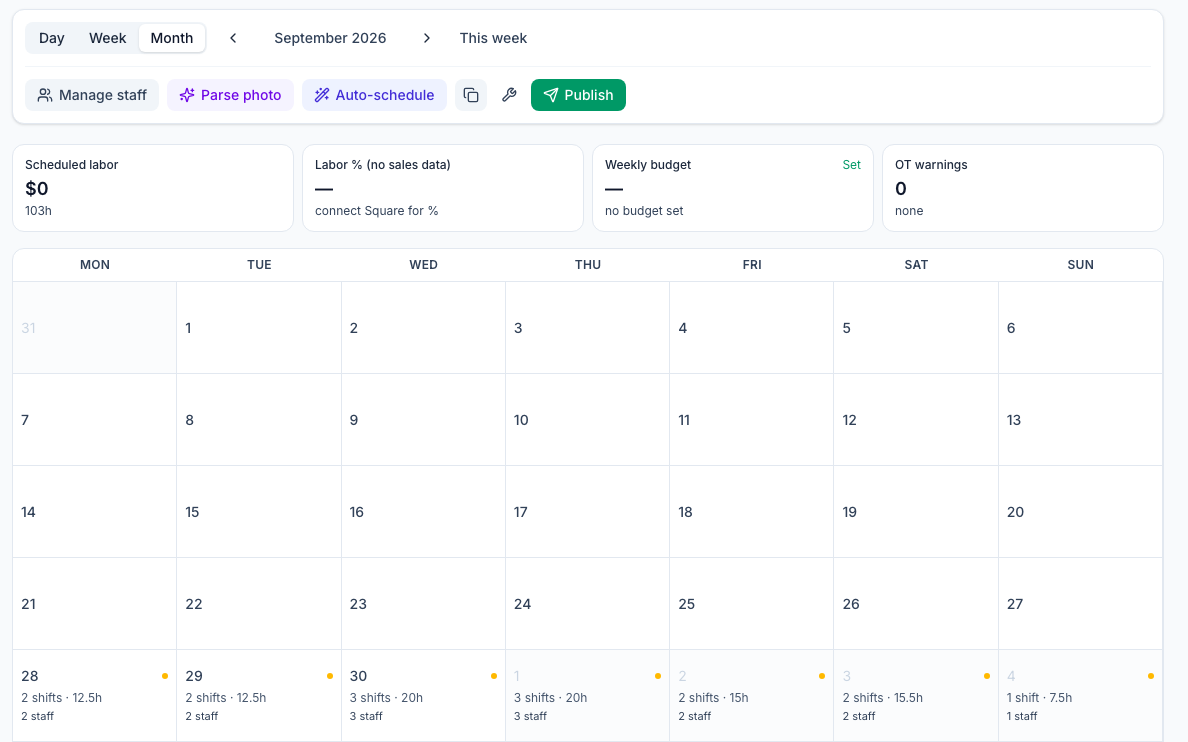Click the September 2026 month label
The width and height of the screenshot is (1188, 742).
[330, 38]
